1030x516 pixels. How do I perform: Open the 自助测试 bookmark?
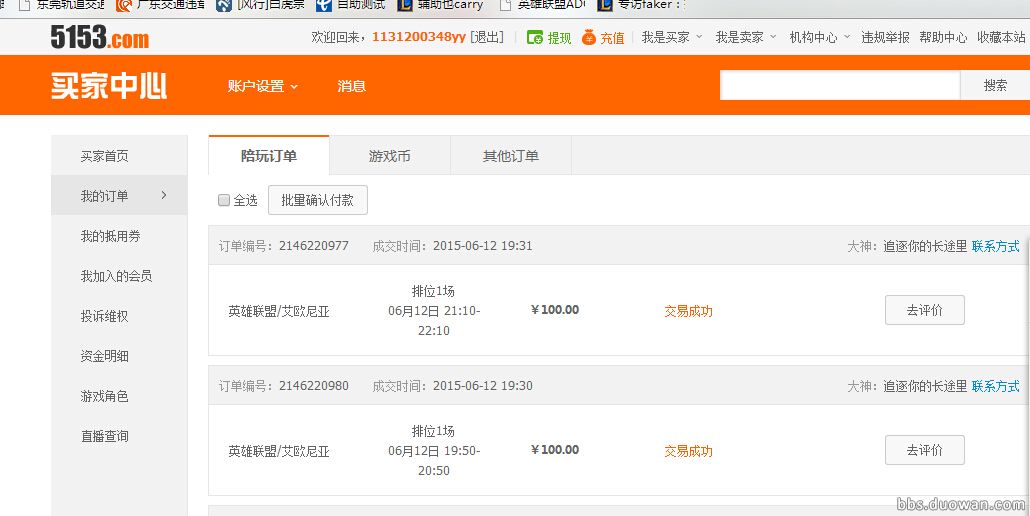[x=351, y=5]
